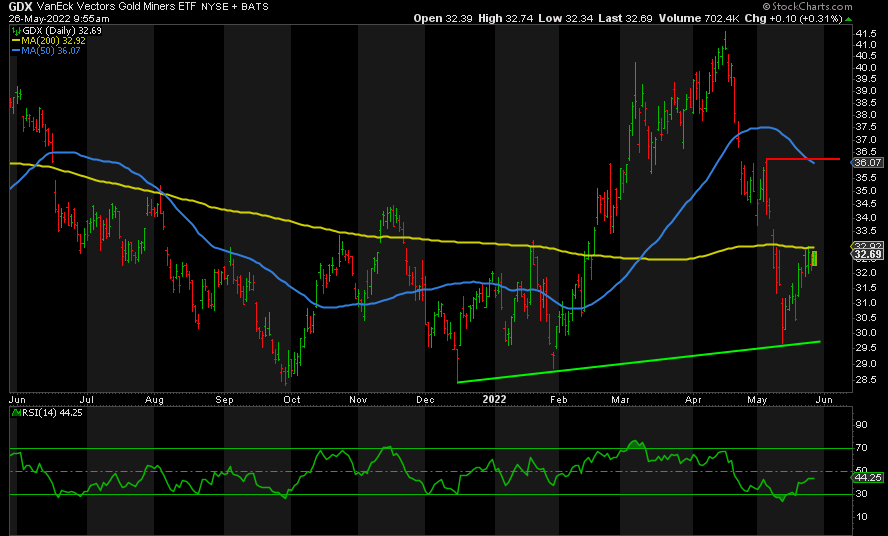Image resolution: width=888 pixels, height=536 pixels.
Task: Click the 'VanEck Vectors Gold Miners ETF' title
Action: click(117, 7)
